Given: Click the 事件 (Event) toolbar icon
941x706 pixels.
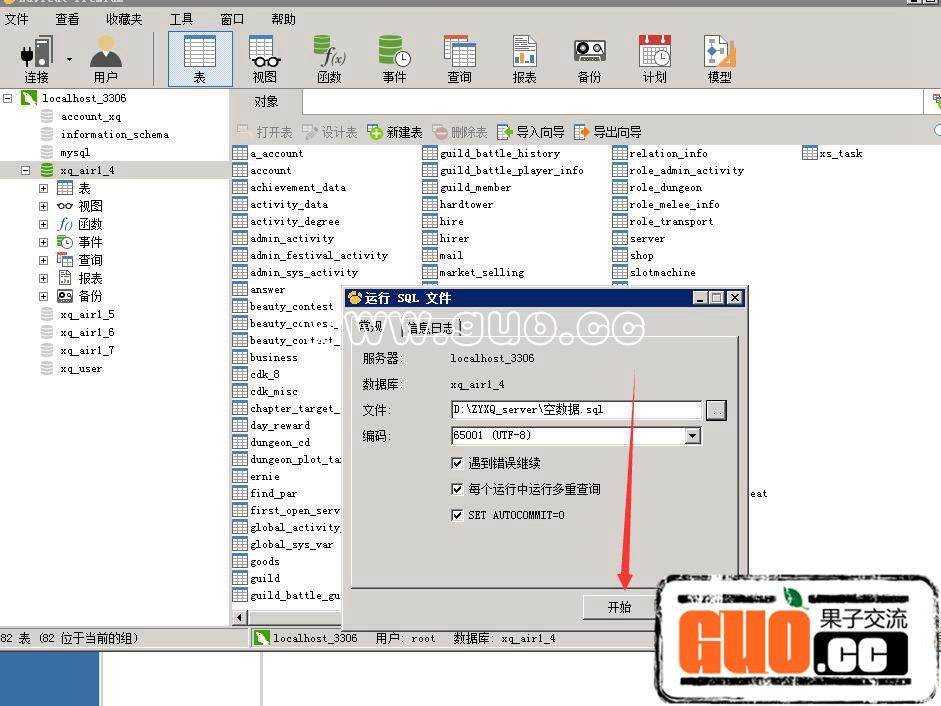Looking at the screenshot, I should tap(394, 58).
